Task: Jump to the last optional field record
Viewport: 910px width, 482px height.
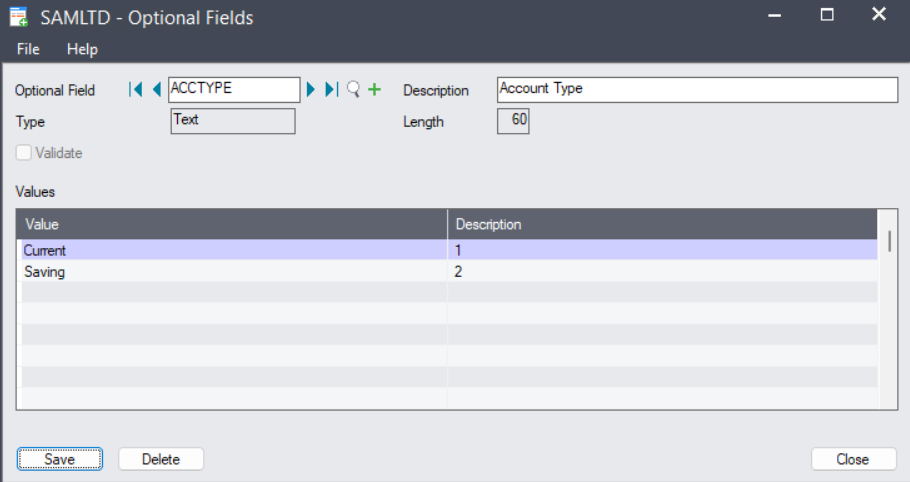Action: [332, 90]
